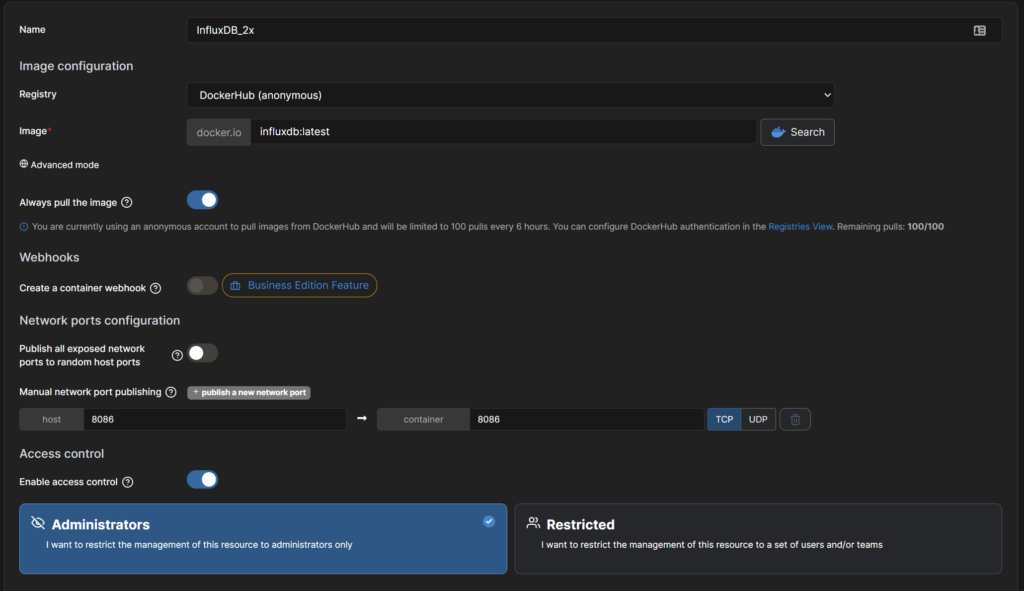Screen dimensions: 1024x591
Task: Select the Administrators access card
Action: click(262, 537)
